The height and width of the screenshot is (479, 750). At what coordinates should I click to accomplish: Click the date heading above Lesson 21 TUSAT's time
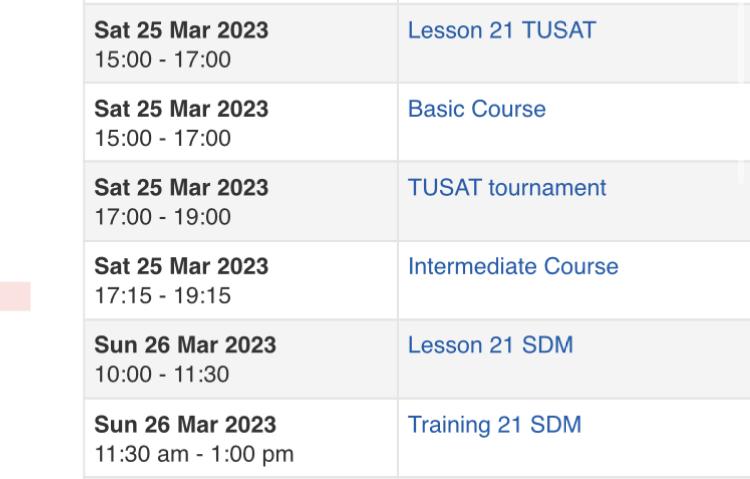tap(181, 30)
